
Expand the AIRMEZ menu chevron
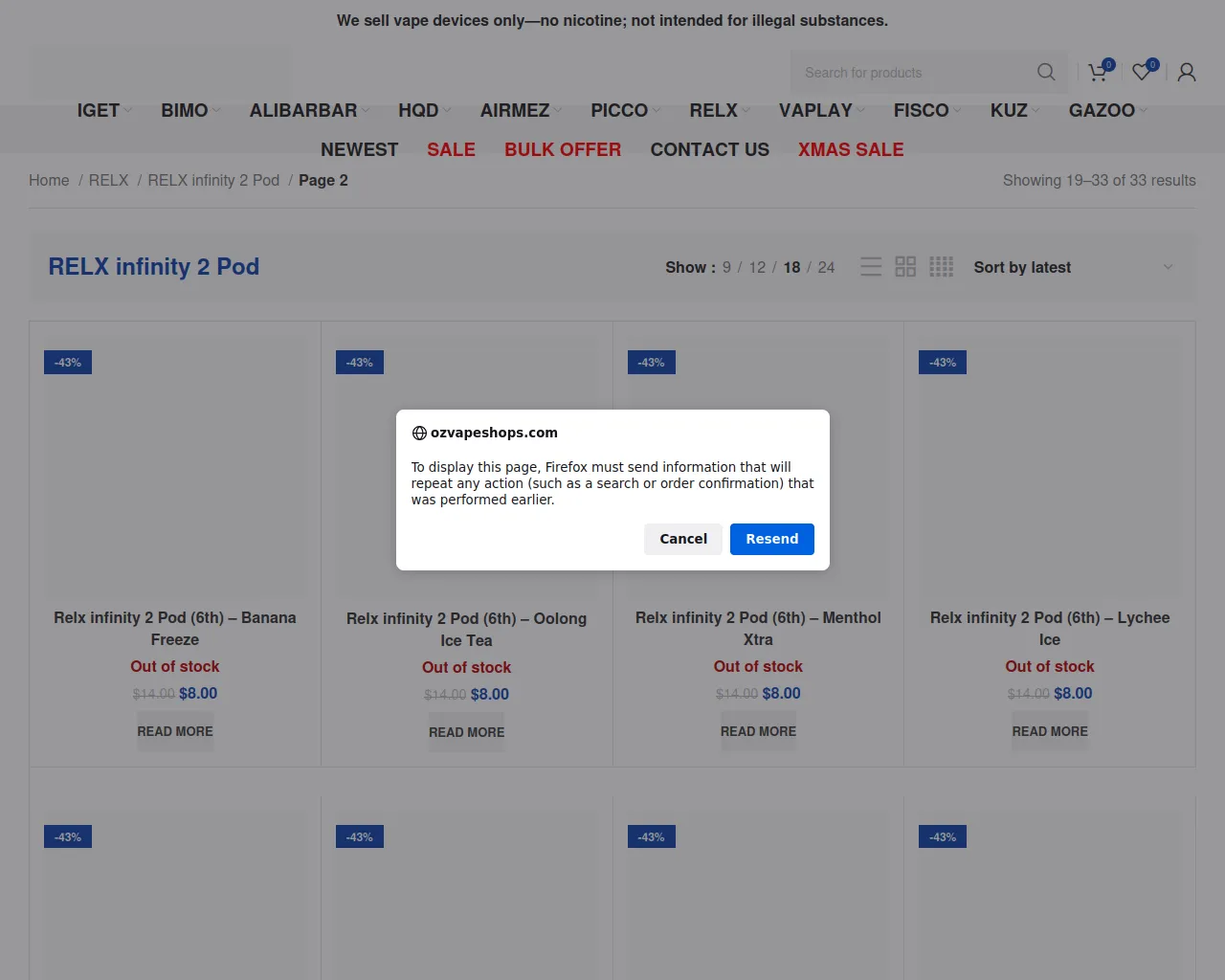point(558,111)
